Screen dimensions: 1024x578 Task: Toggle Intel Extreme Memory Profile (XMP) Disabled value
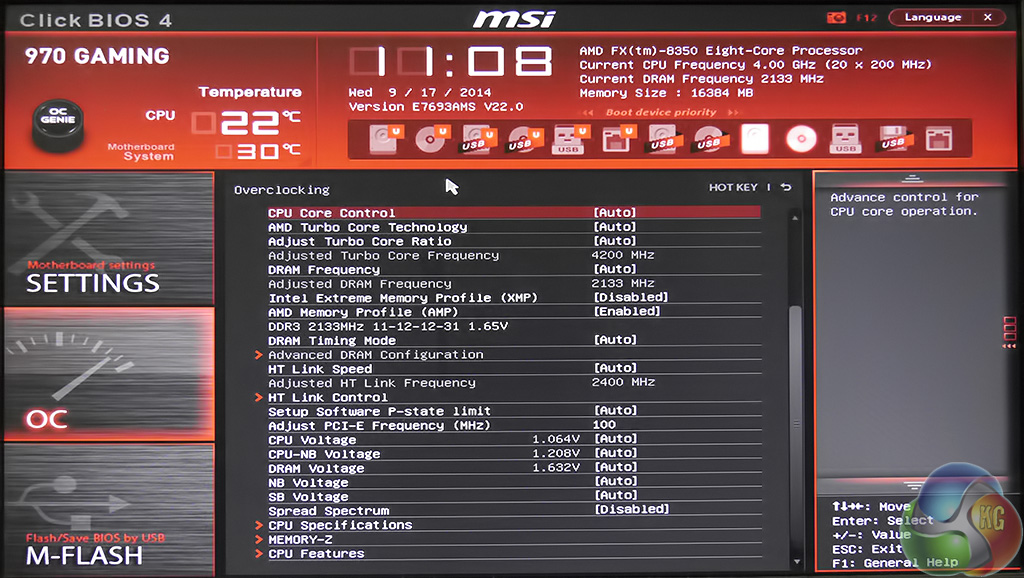tap(631, 297)
